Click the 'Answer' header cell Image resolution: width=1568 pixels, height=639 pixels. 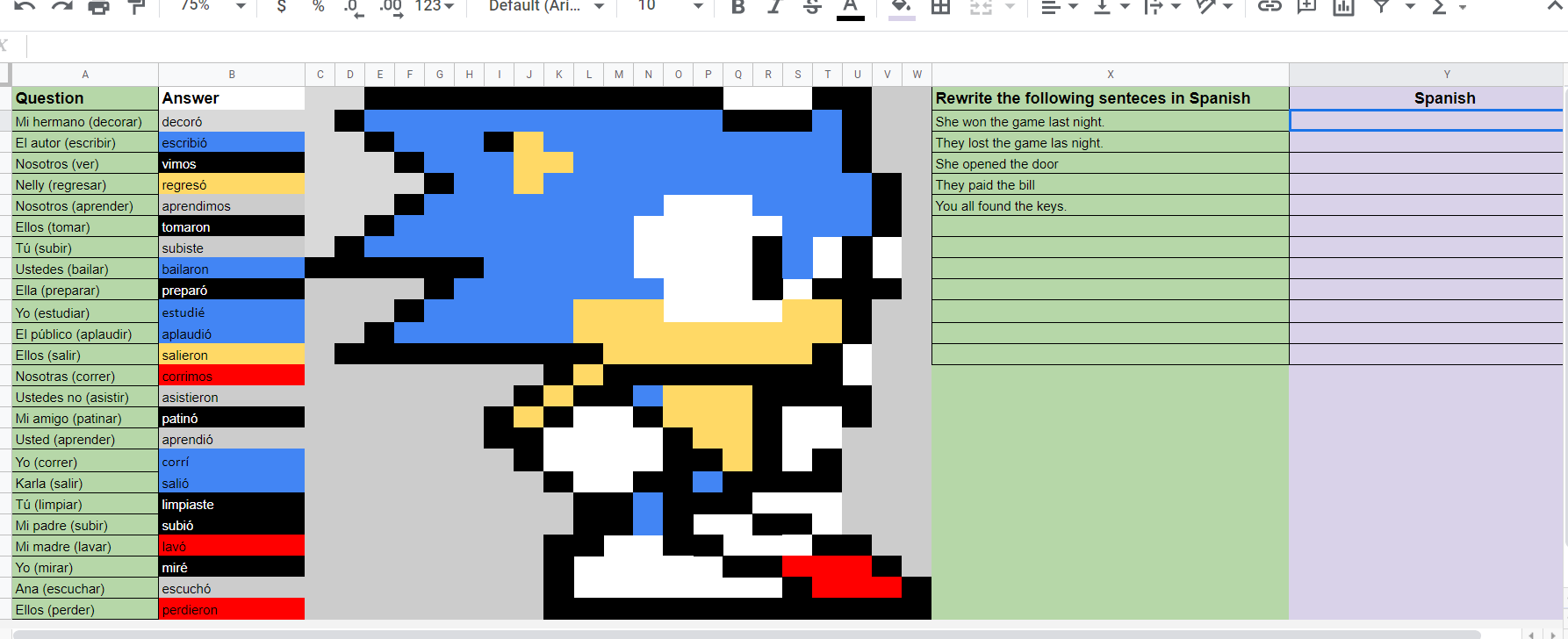232,98
